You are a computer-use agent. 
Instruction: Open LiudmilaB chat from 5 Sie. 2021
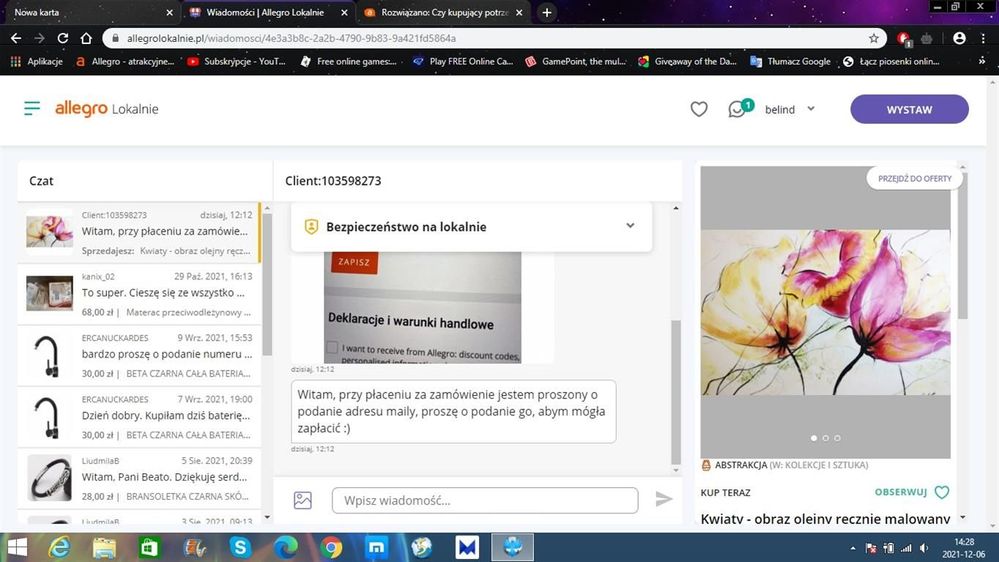click(x=139, y=478)
